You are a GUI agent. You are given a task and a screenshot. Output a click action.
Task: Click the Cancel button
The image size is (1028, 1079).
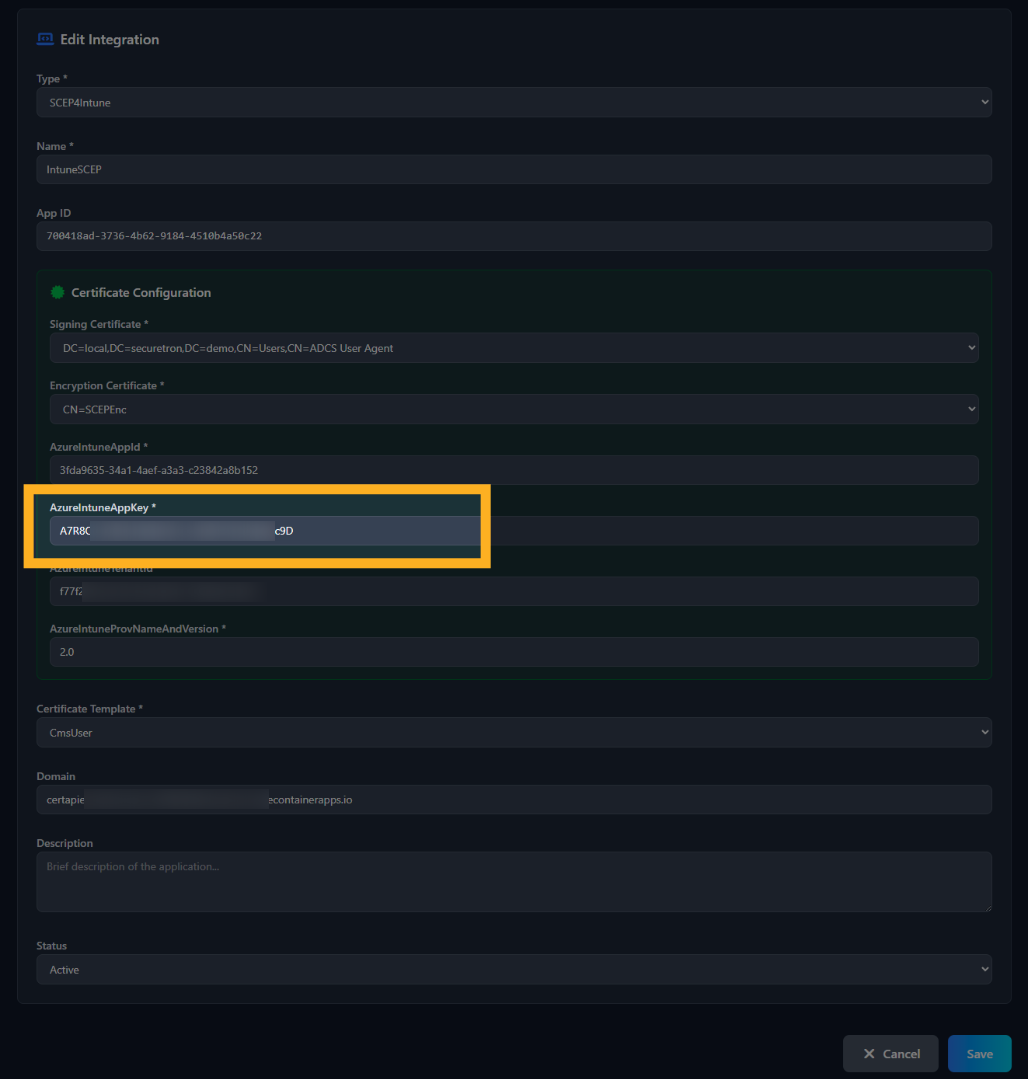pyautogui.click(x=890, y=1053)
